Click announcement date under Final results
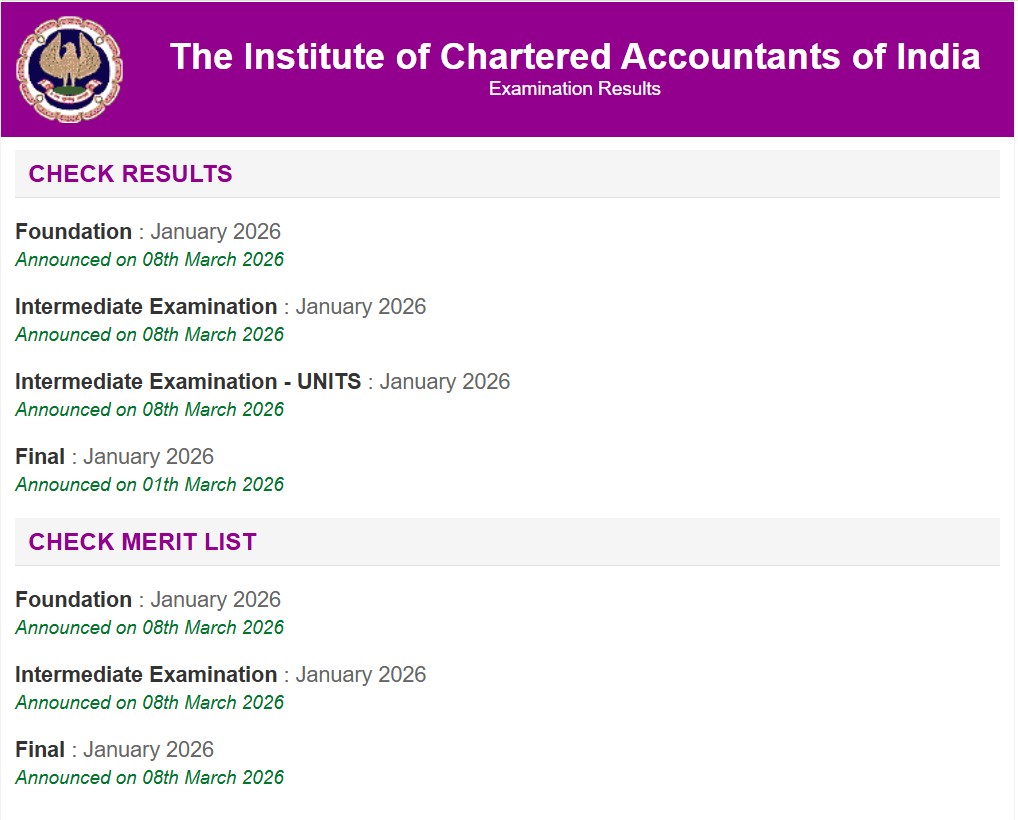 149,484
